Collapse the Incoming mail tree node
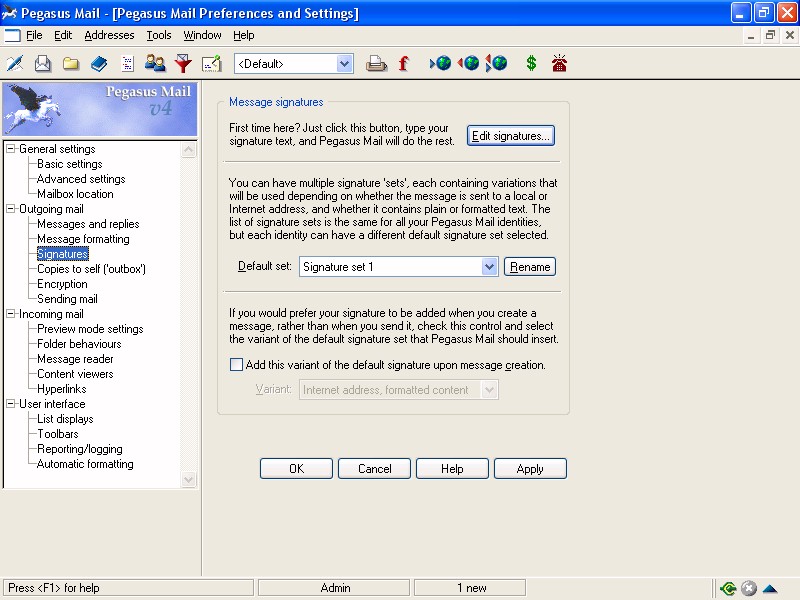This screenshot has height=600, width=800. 10,314
